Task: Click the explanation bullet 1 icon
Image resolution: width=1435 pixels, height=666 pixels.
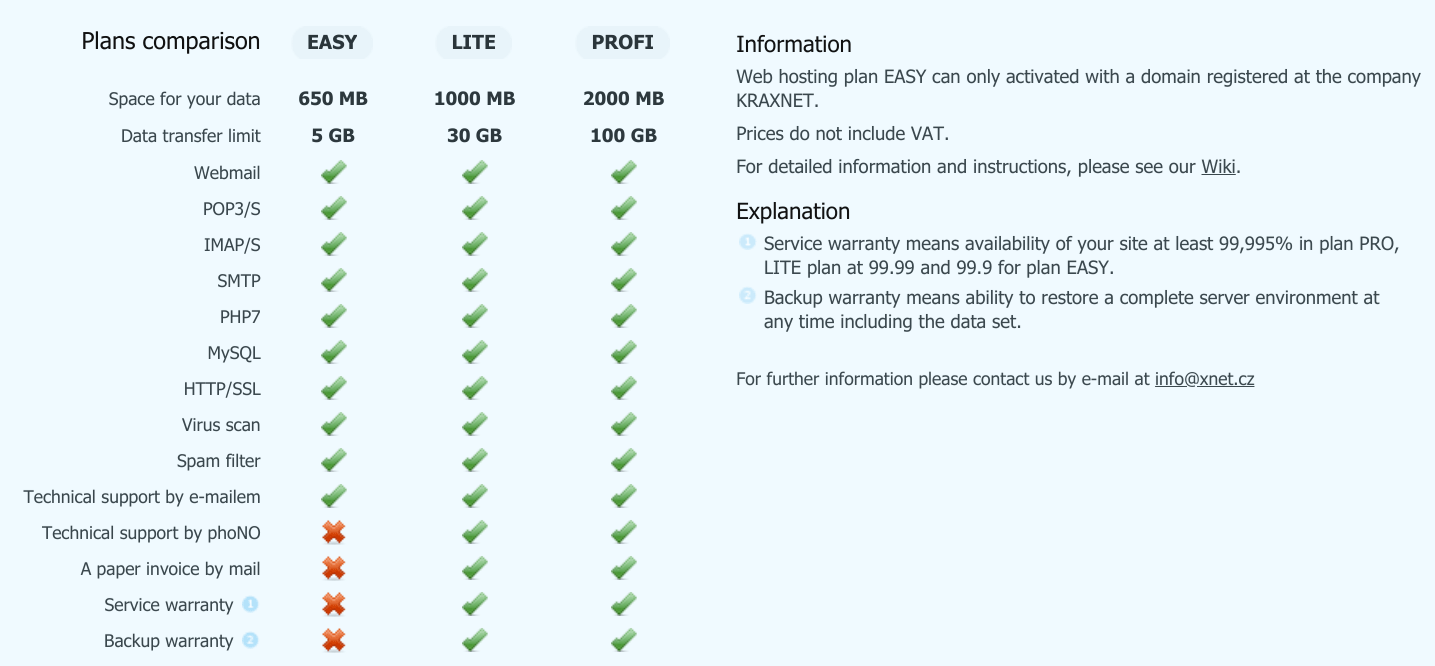Action: coord(747,242)
